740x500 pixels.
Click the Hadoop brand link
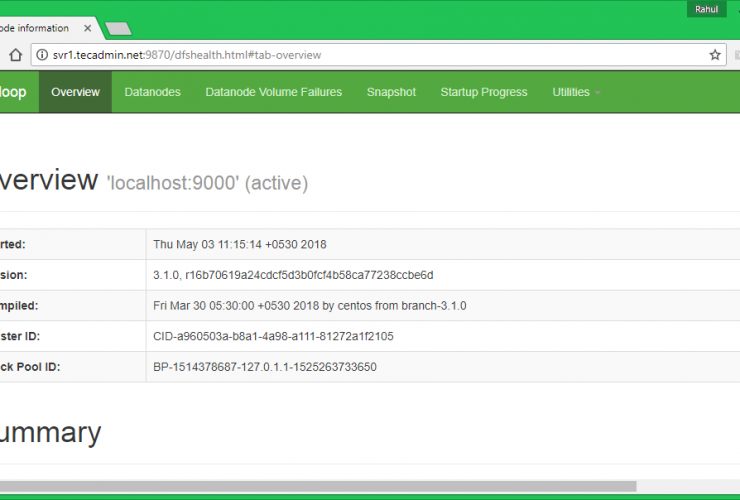point(14,92)
